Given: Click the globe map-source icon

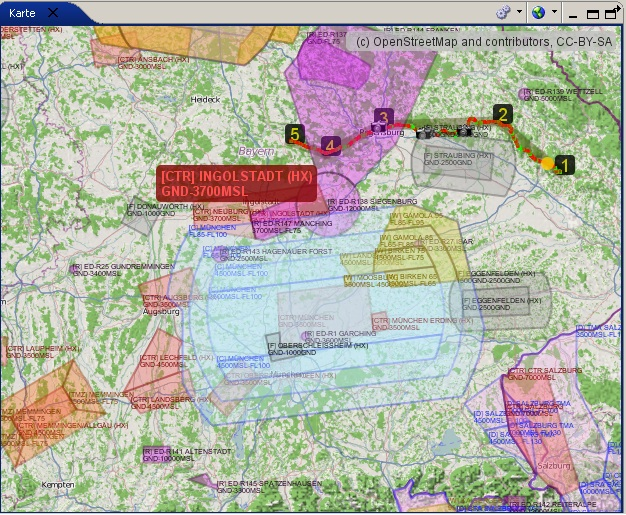Looking at the screenshot, I should (x=539, y=12).
